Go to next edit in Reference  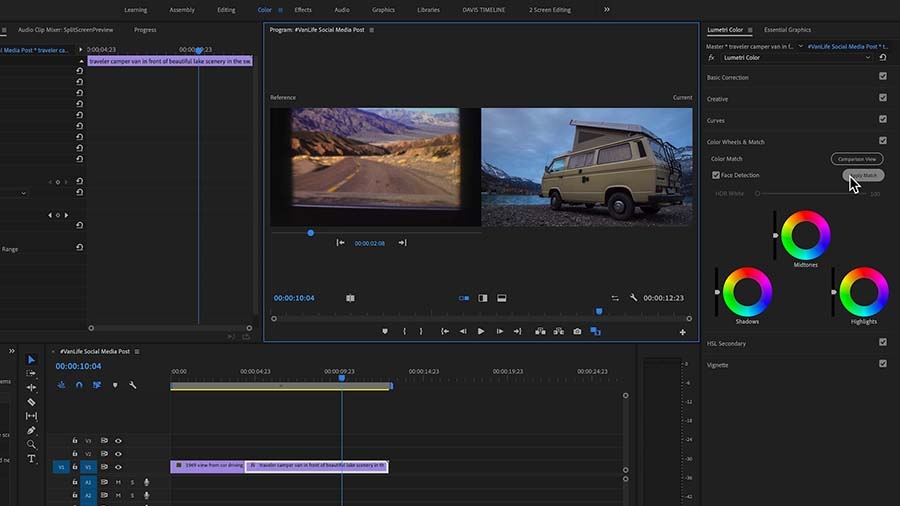[x=402, y=243]
